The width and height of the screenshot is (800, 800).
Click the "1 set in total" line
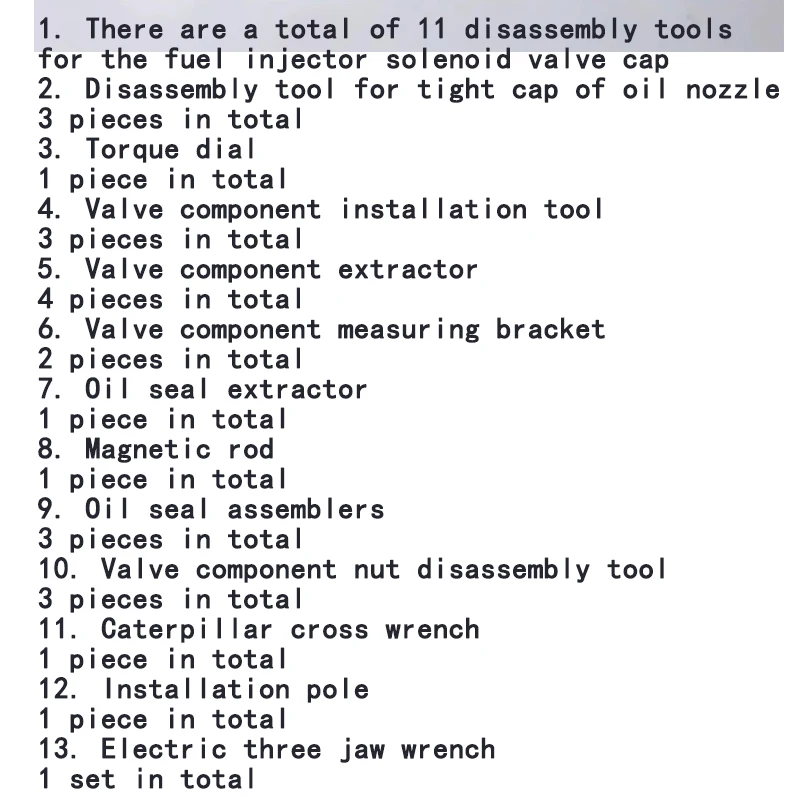pyautogui.click(x=147, y=779)
